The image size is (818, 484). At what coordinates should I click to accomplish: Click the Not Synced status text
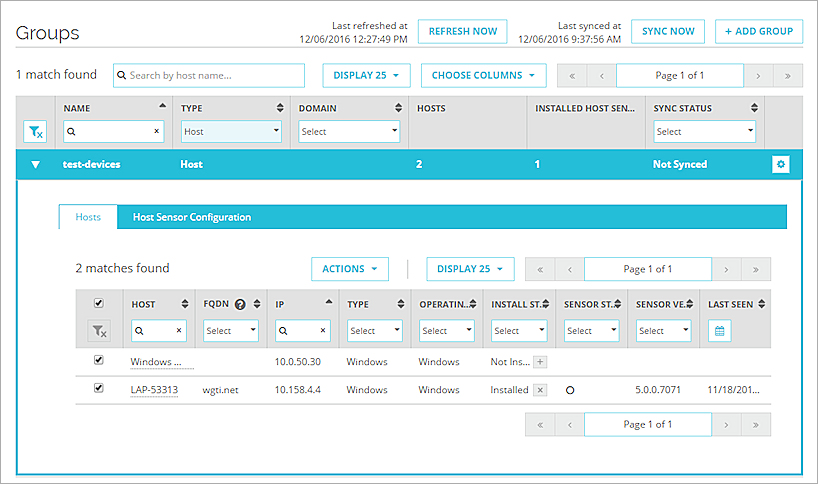point(680,164)
